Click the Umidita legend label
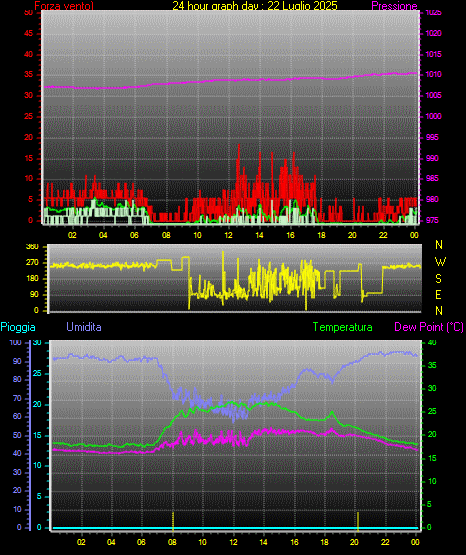The height and width of the screenshot is (555, 466). click(x=84, y=327)
